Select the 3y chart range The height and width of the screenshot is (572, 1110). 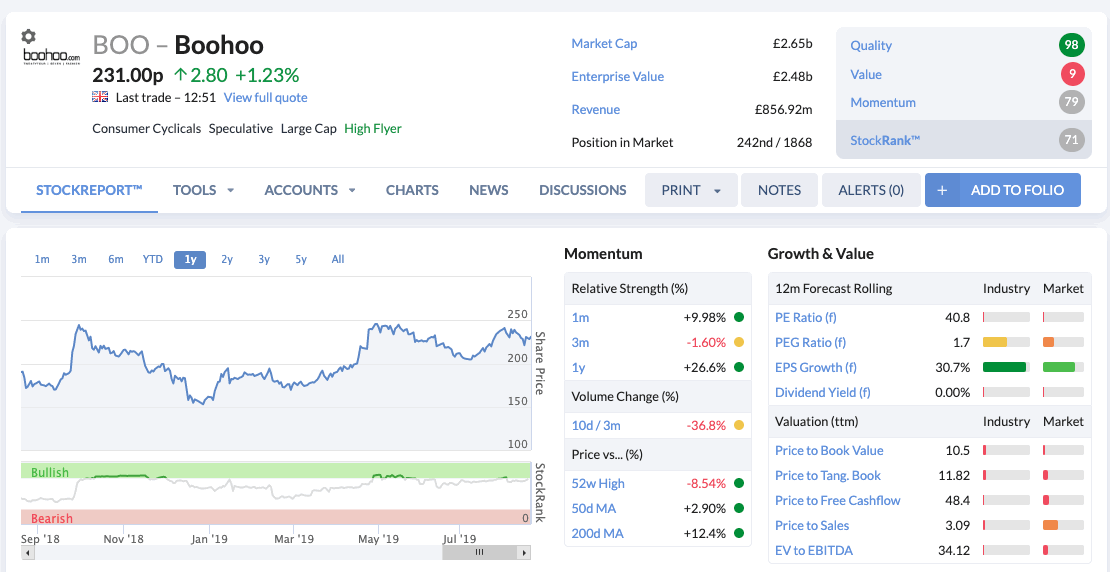click(x=264, y=259)
